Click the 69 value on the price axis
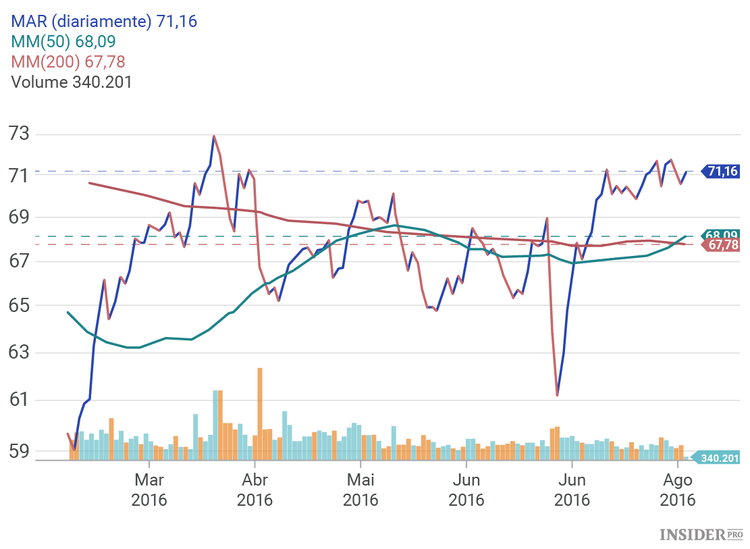The width and height of the screenshot is (750, 549). coord(19,217)
